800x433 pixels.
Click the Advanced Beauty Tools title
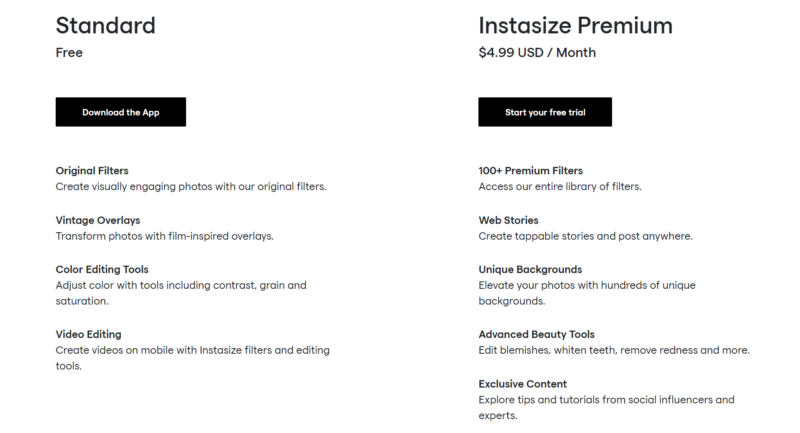[537, 335]
